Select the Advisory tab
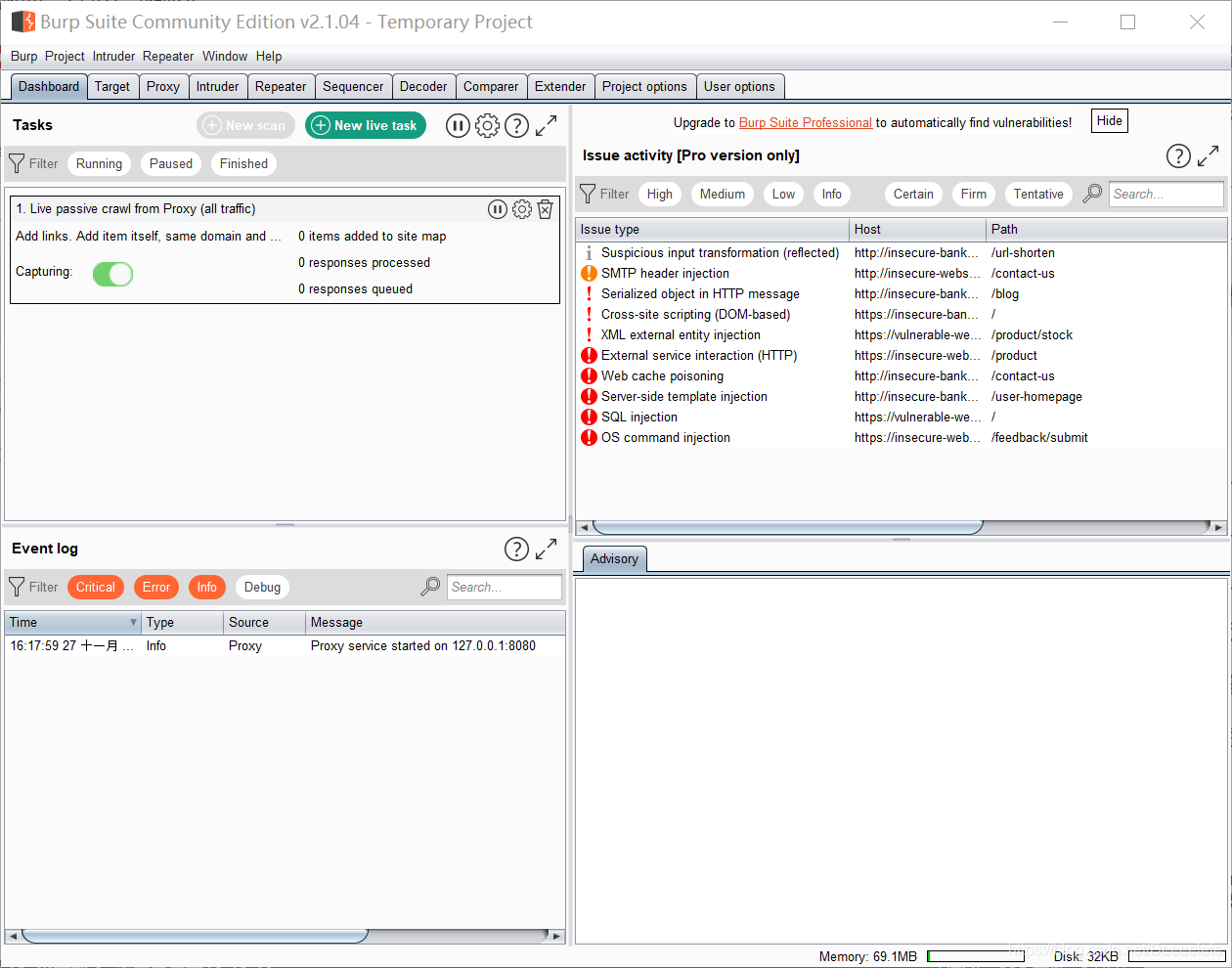The image size is (1232, 968). [x=614, y=558]
